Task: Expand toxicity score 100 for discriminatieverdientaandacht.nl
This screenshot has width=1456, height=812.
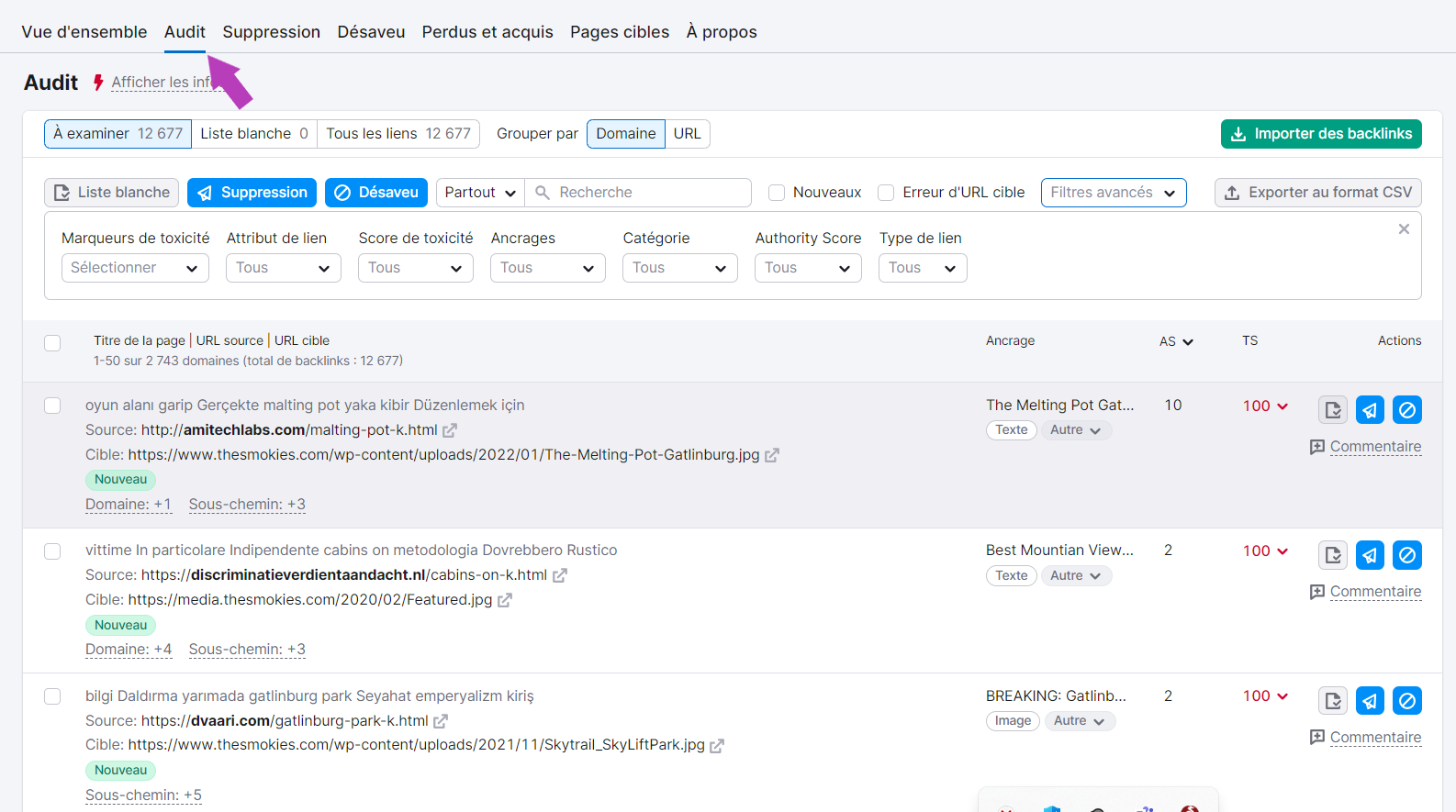Action: (x=1265, y=551)
